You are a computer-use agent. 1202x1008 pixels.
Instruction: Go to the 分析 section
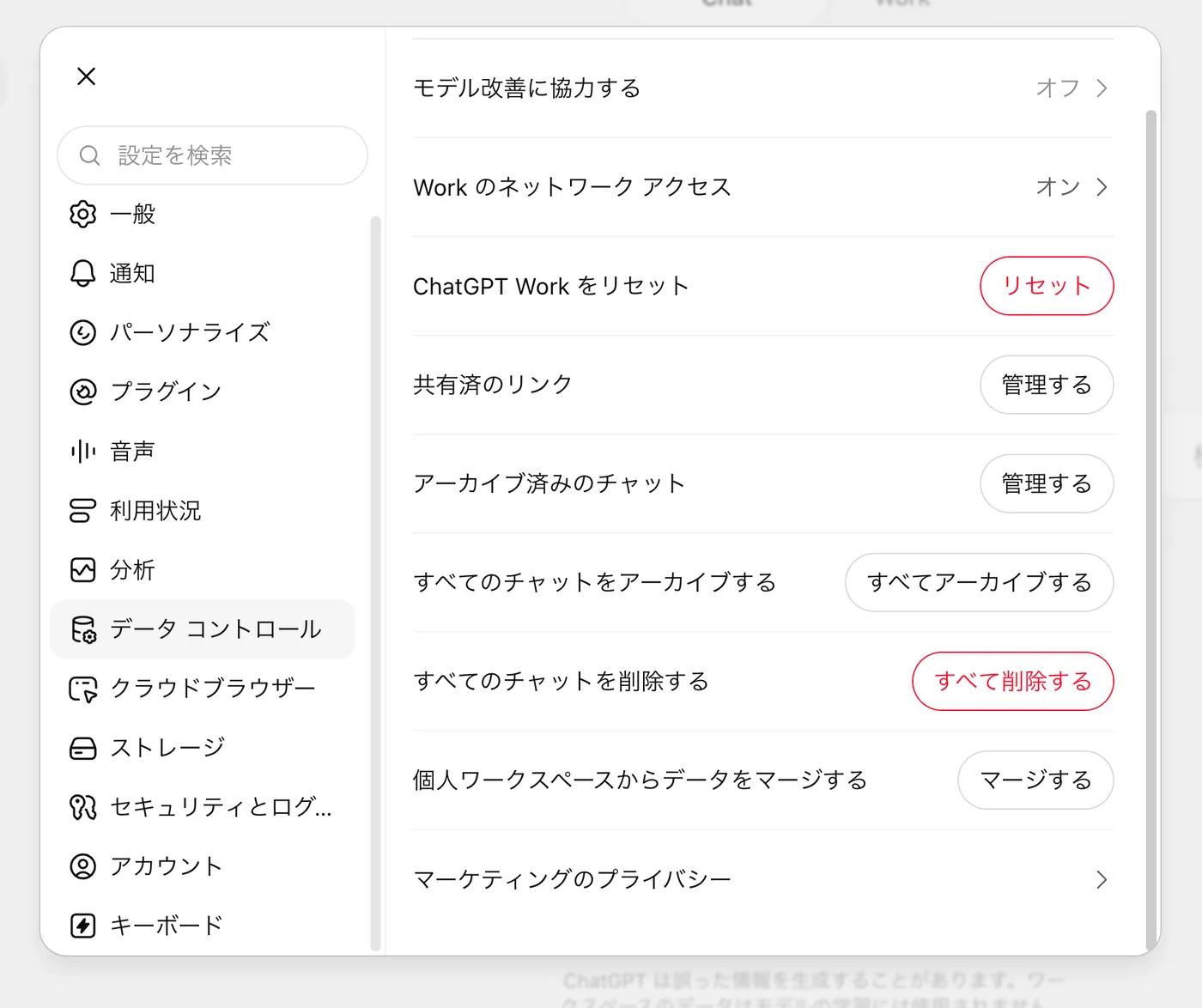[x=203, y=569]
